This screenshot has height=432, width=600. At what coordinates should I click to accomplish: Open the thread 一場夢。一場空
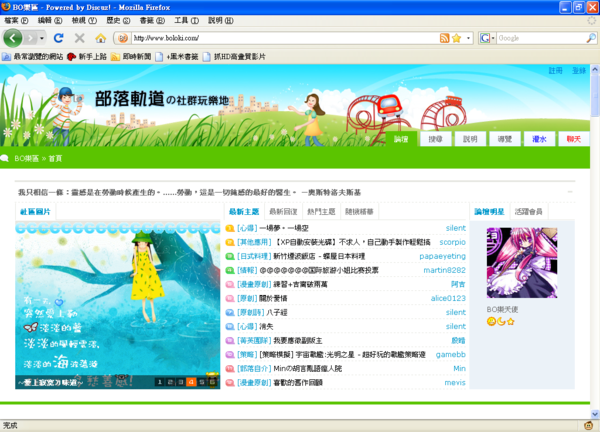pos(284,228)
